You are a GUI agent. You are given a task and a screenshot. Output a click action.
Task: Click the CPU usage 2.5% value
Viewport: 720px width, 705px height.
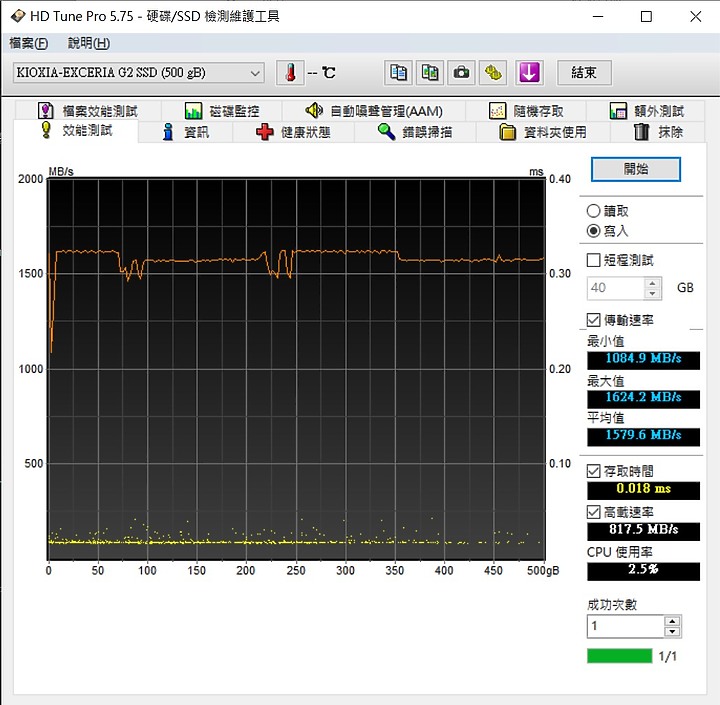tap(643, 571)
